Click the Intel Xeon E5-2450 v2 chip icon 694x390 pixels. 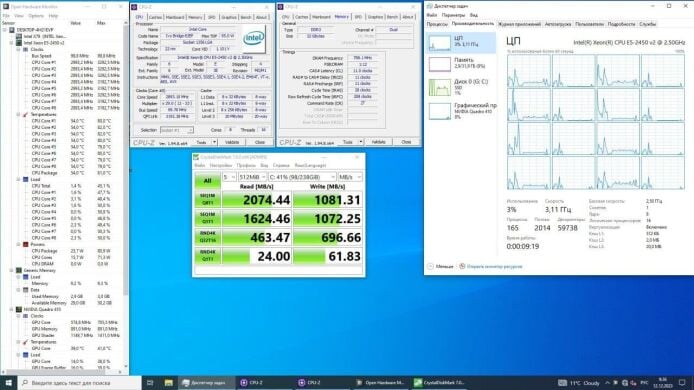[x=19, y=43]
